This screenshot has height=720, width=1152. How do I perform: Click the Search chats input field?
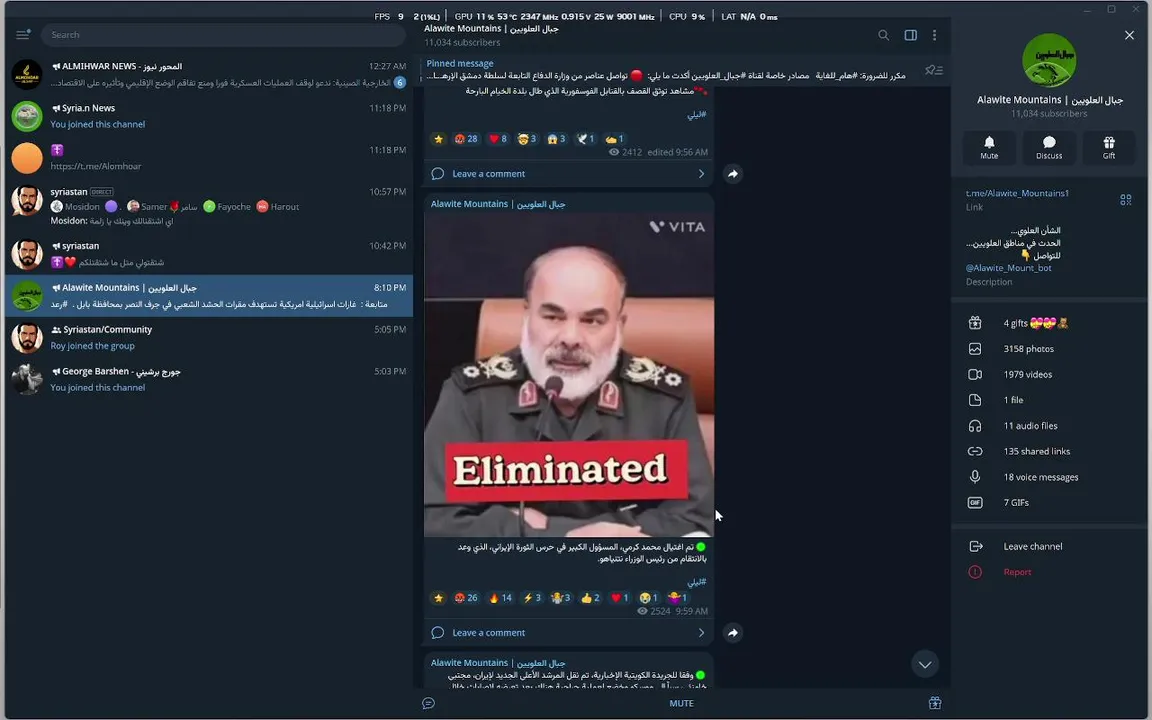click(223, 35)
